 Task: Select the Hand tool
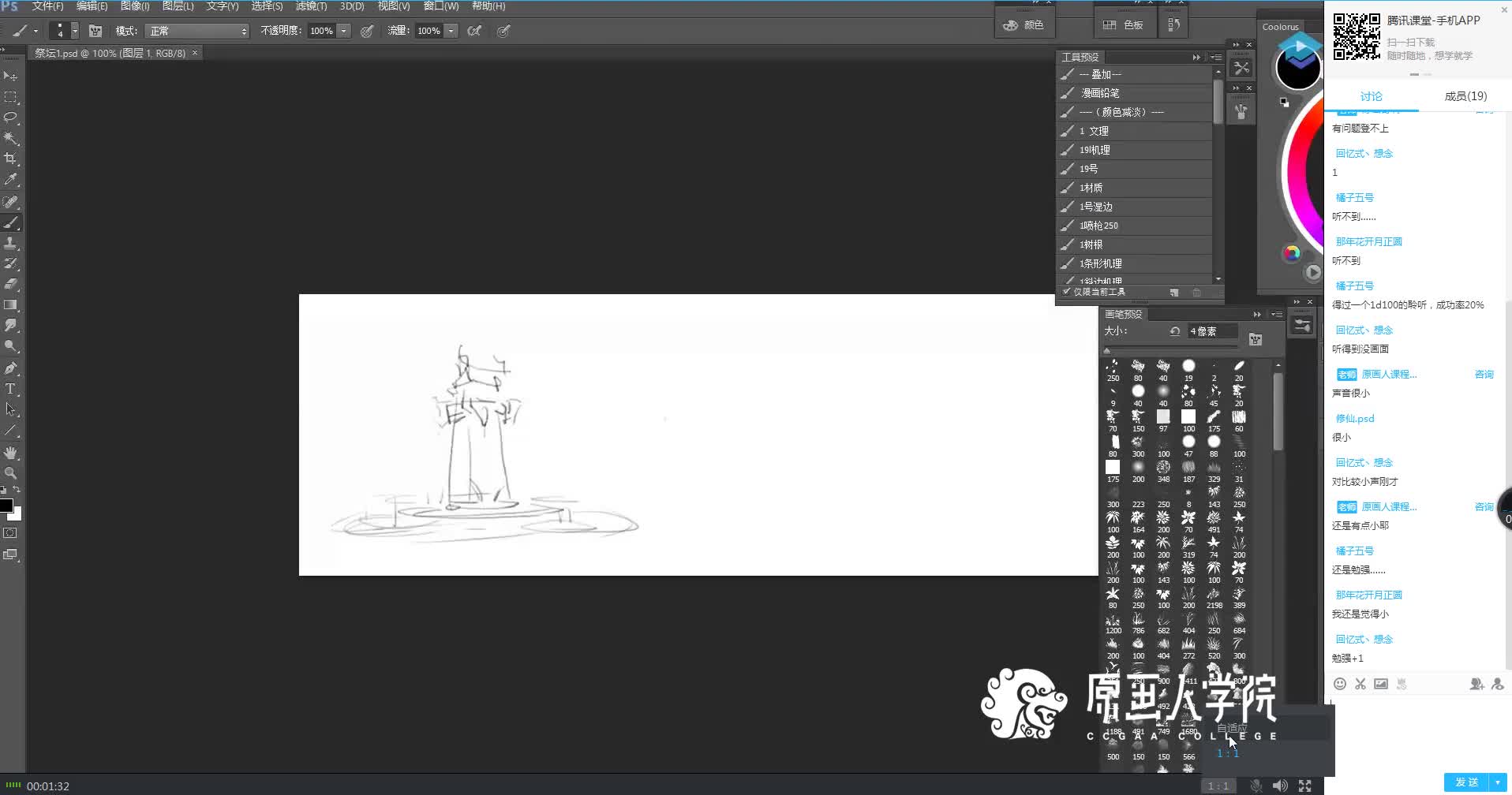click(x=10, y=453)
